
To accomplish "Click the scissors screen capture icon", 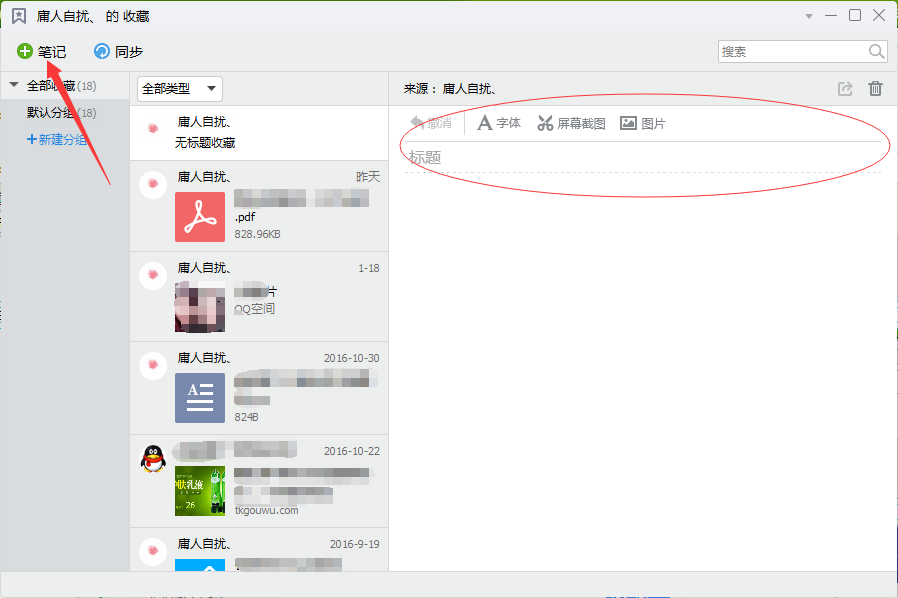I will click(x=545, y=123).
